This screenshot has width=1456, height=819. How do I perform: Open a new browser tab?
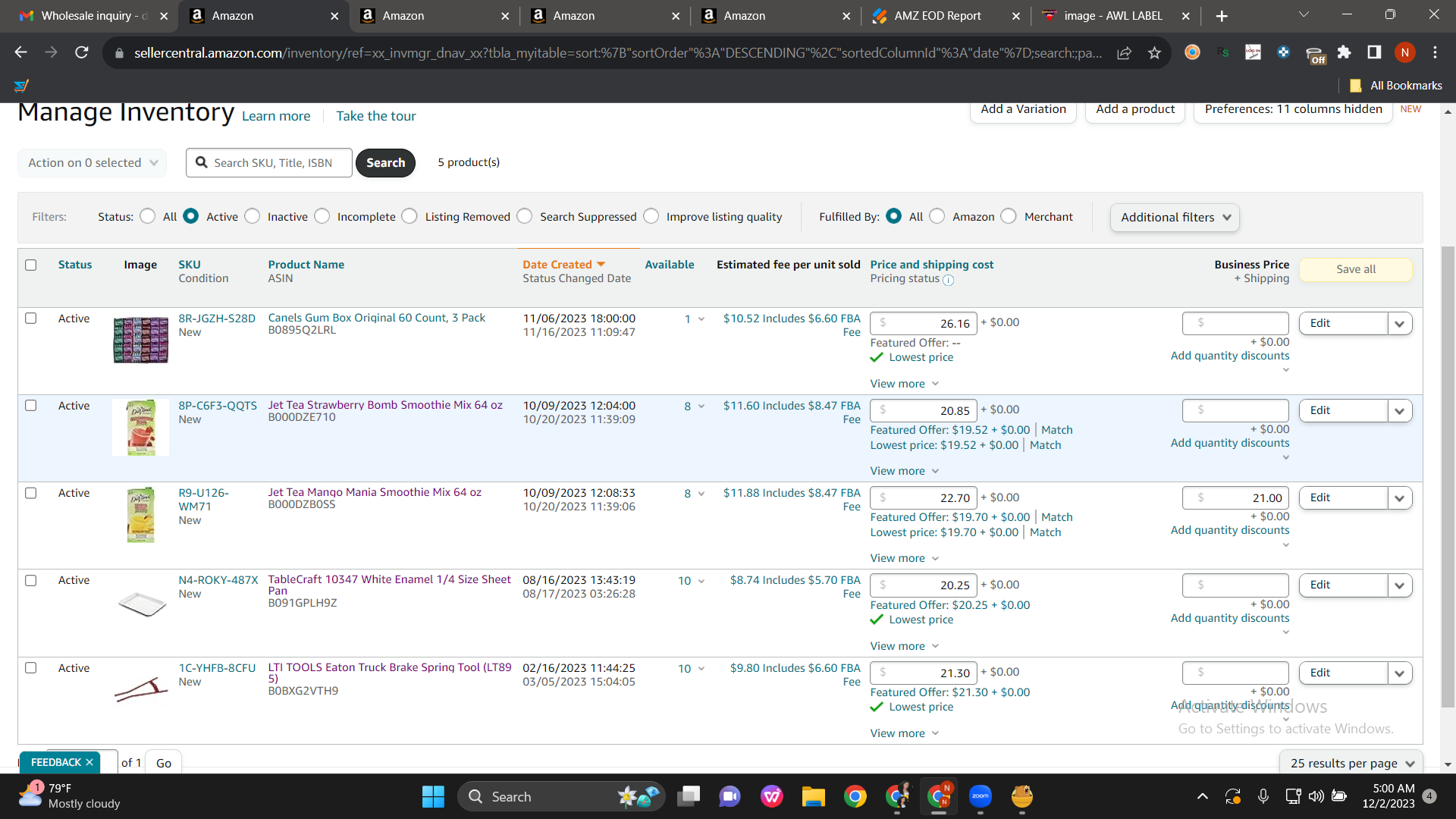click(1222, 16)
